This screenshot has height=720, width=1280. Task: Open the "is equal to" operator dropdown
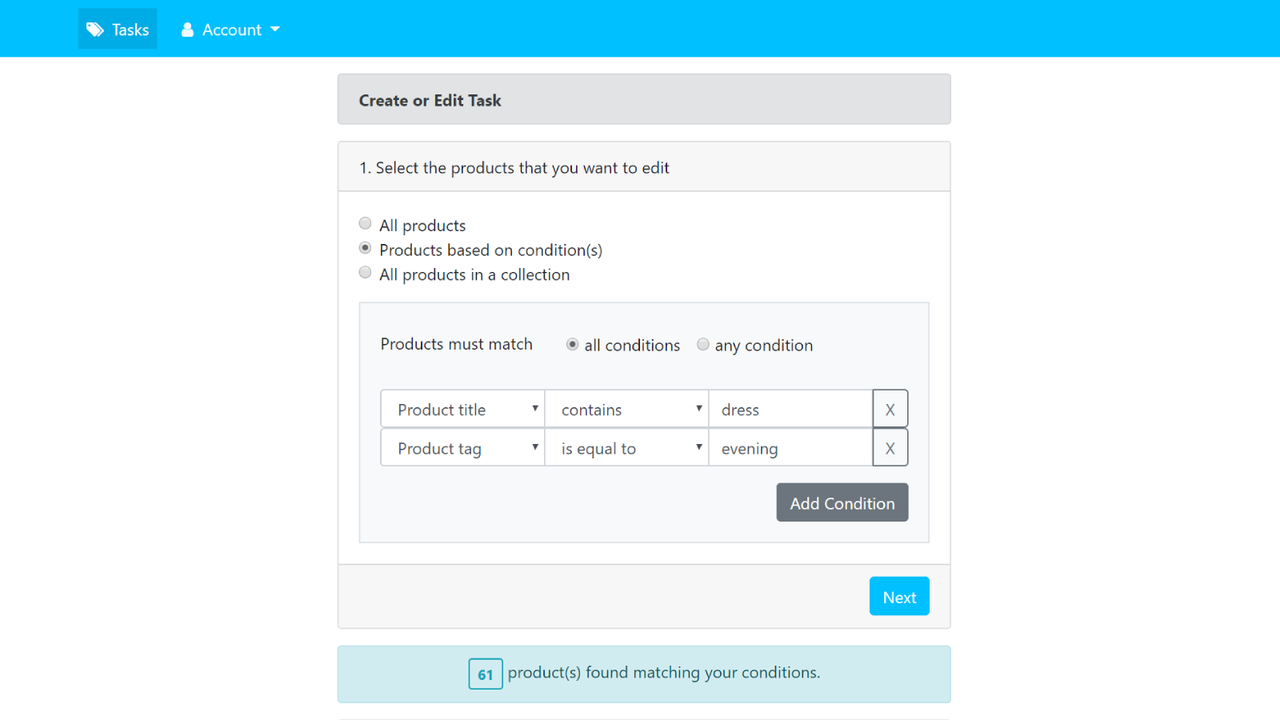click(x=627, y=447)
